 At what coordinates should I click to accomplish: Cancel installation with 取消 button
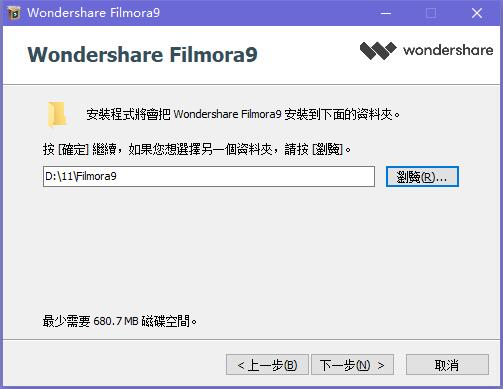(447, 365)
